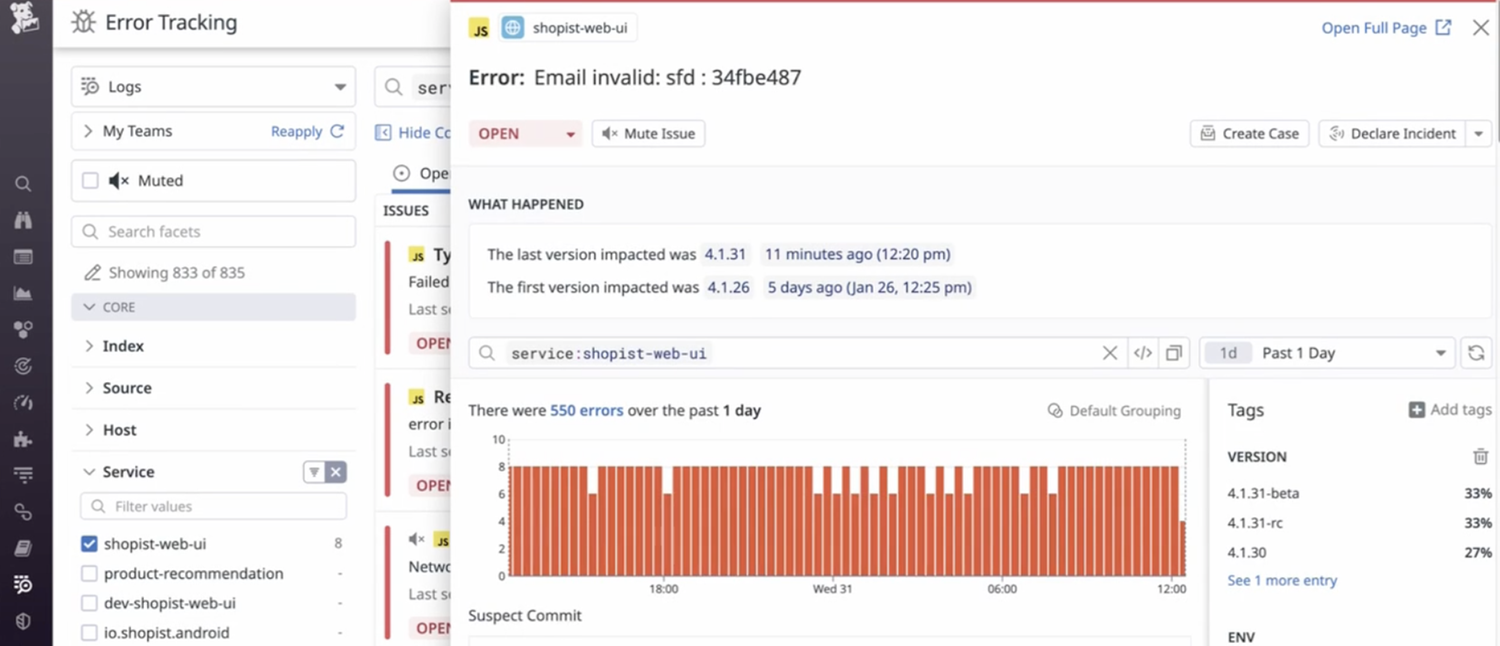
Task: Open the Integrations puzzle-piece icon
Action: click(x=23, y=439)
